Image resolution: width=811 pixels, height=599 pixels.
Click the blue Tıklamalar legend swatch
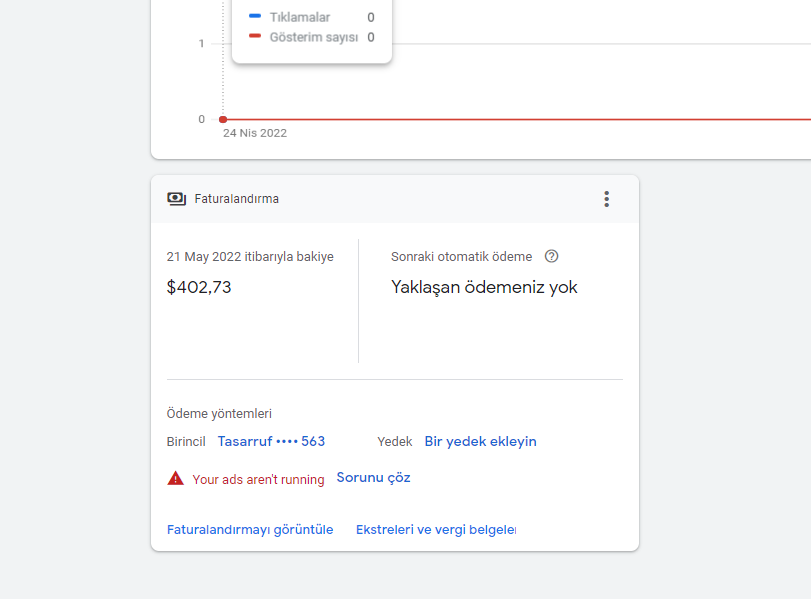pos(255,17)
